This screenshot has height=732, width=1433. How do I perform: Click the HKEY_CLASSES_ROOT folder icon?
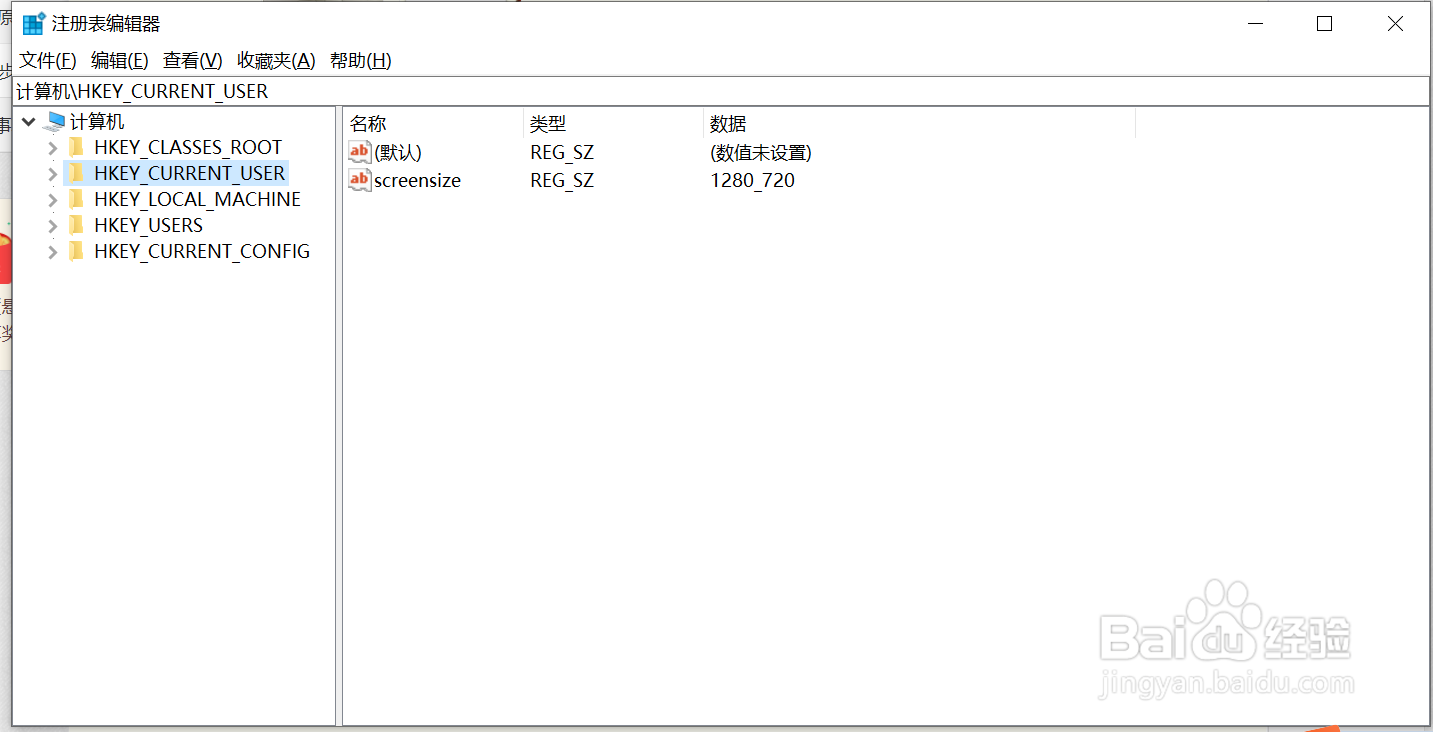[x=76, y=147]
